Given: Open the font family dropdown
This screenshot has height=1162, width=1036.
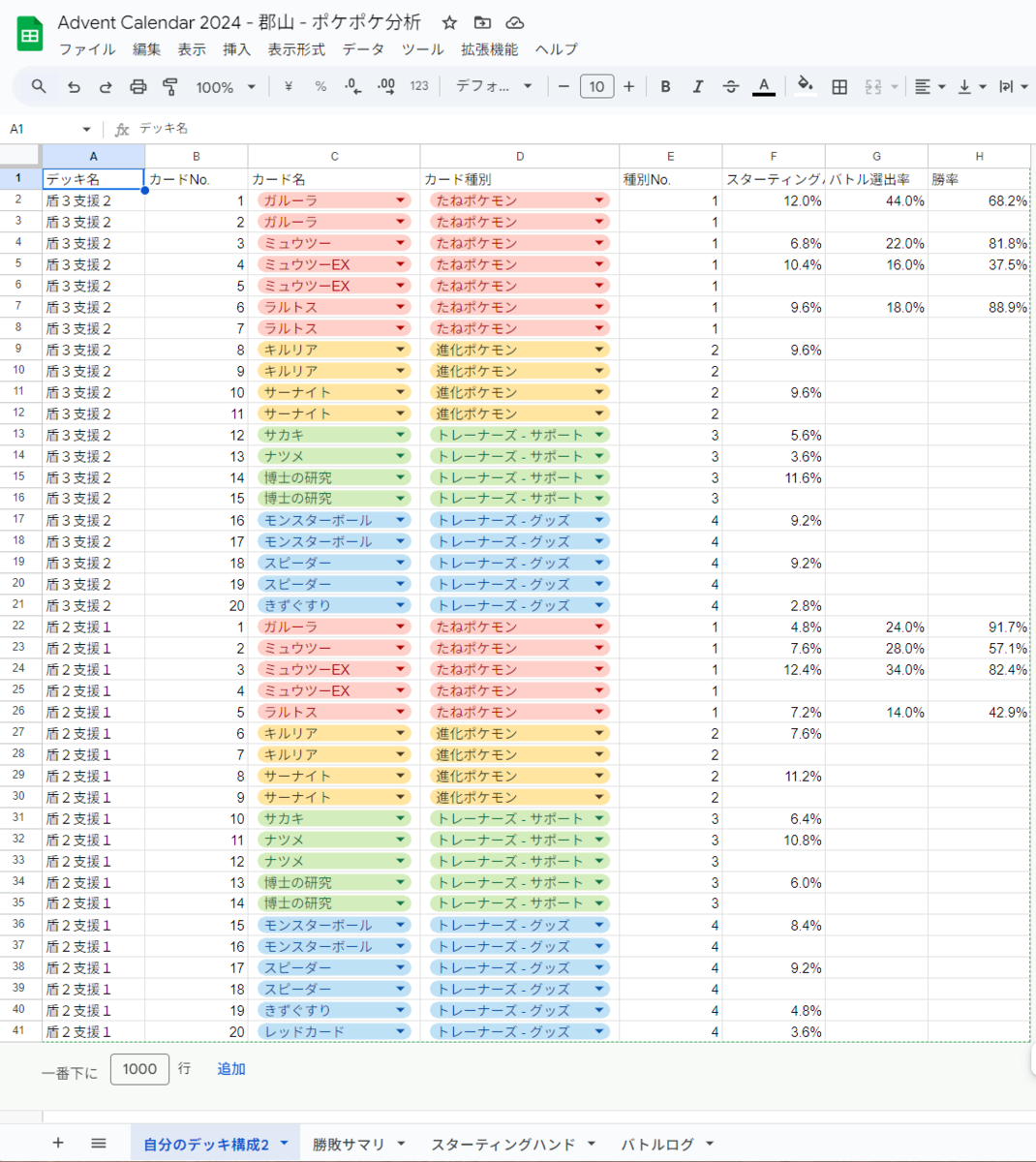Looking at the screenshot, I should point(494,87).
